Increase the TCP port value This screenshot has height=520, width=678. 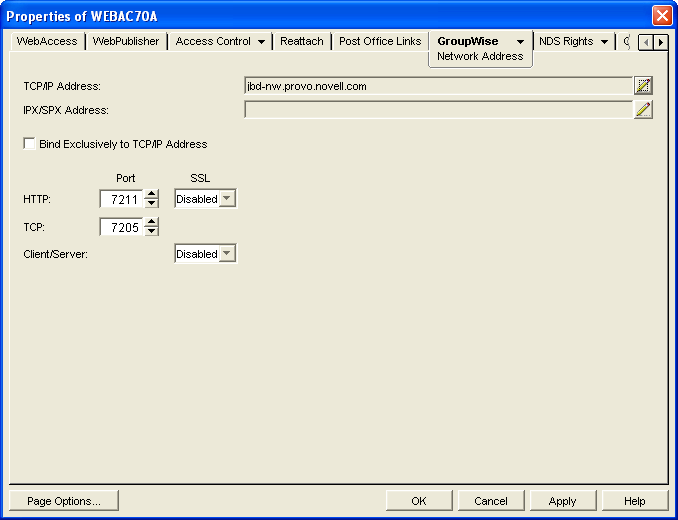pos(151,222)
